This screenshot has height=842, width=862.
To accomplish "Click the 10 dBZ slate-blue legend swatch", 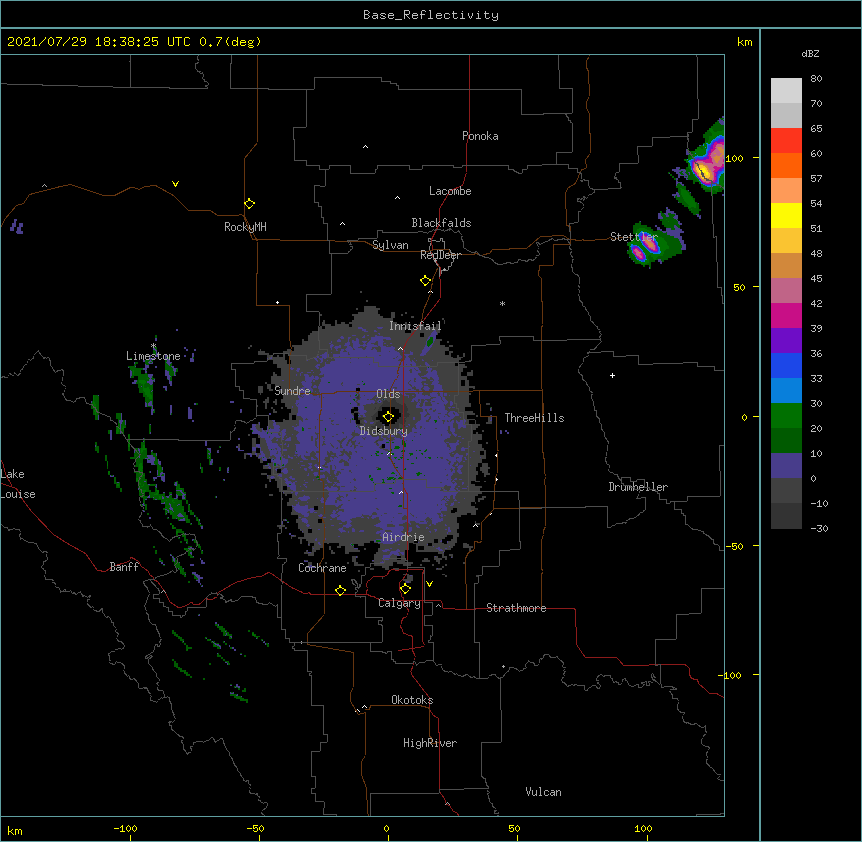I will (x=786, y=466).
